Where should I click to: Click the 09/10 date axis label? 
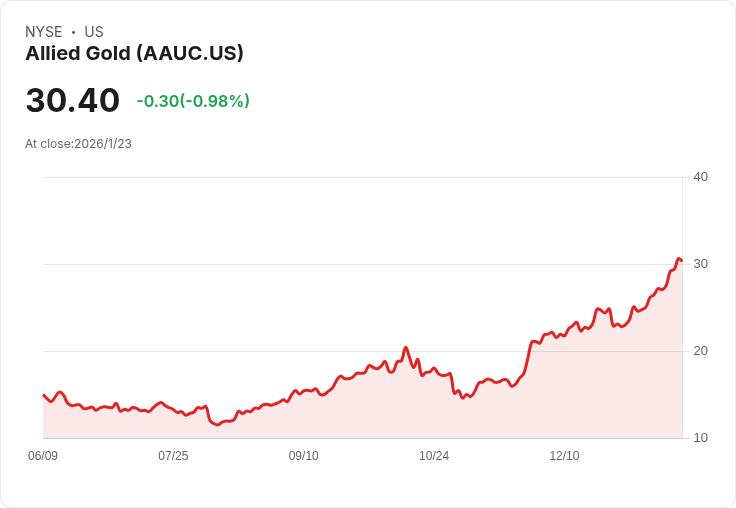click(303, 456)
